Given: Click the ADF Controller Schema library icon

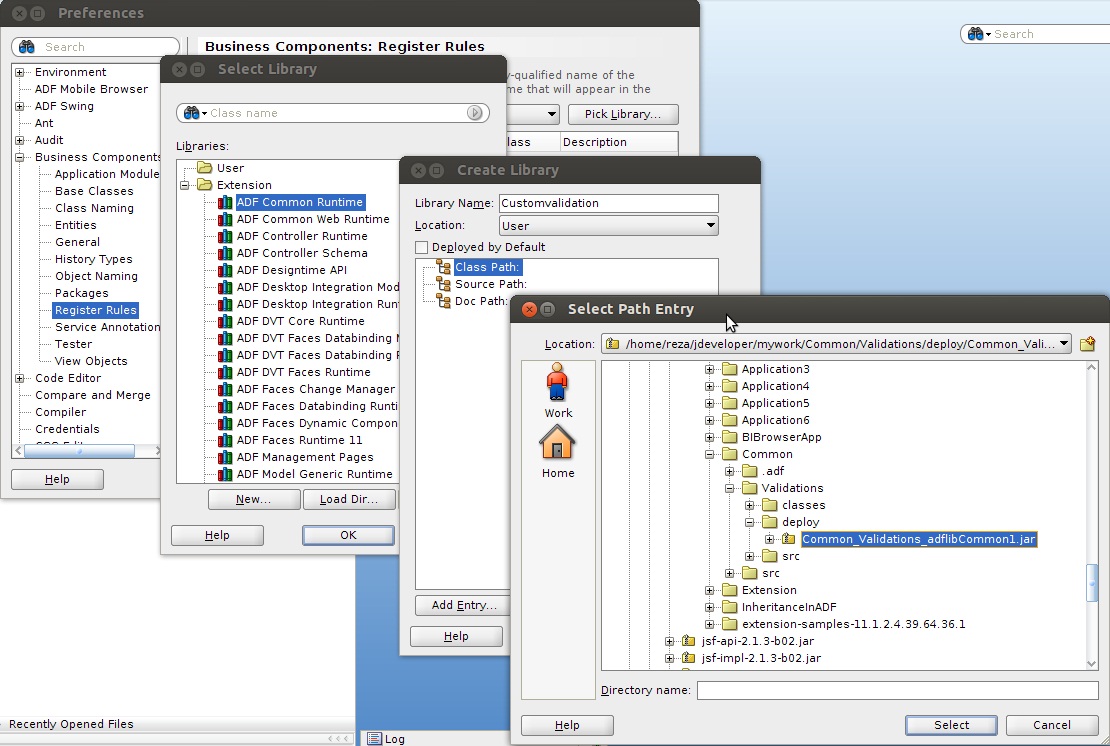Looking at the screenshot, I should coord(225,253).
